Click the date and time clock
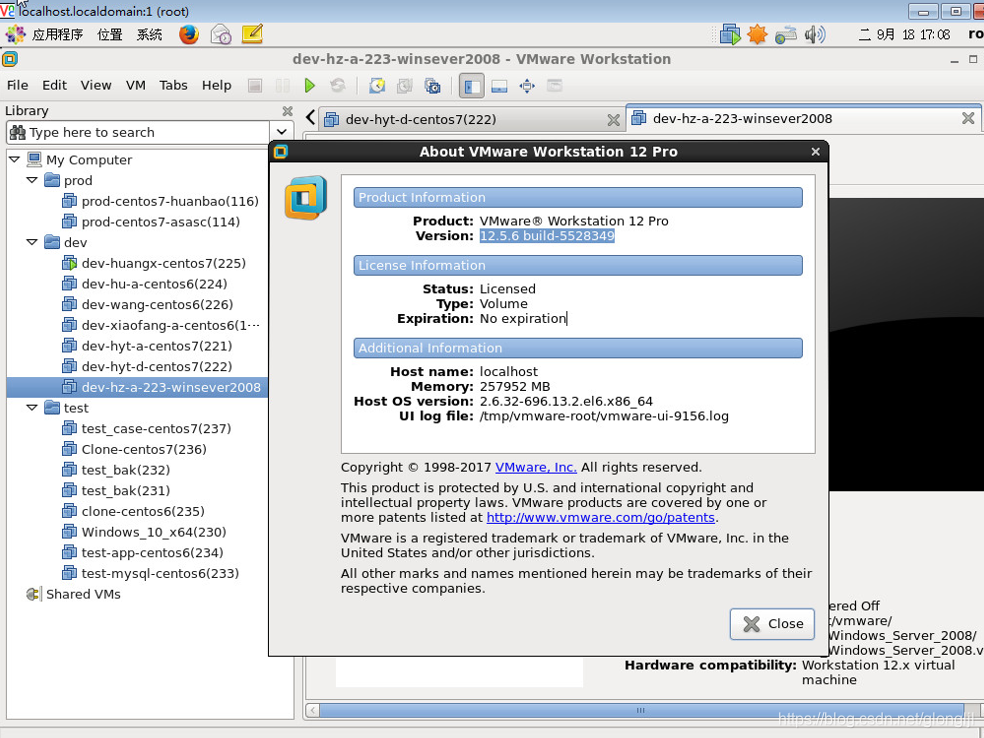Viewport: 984px width, 738px height. (x=904, y=35)
